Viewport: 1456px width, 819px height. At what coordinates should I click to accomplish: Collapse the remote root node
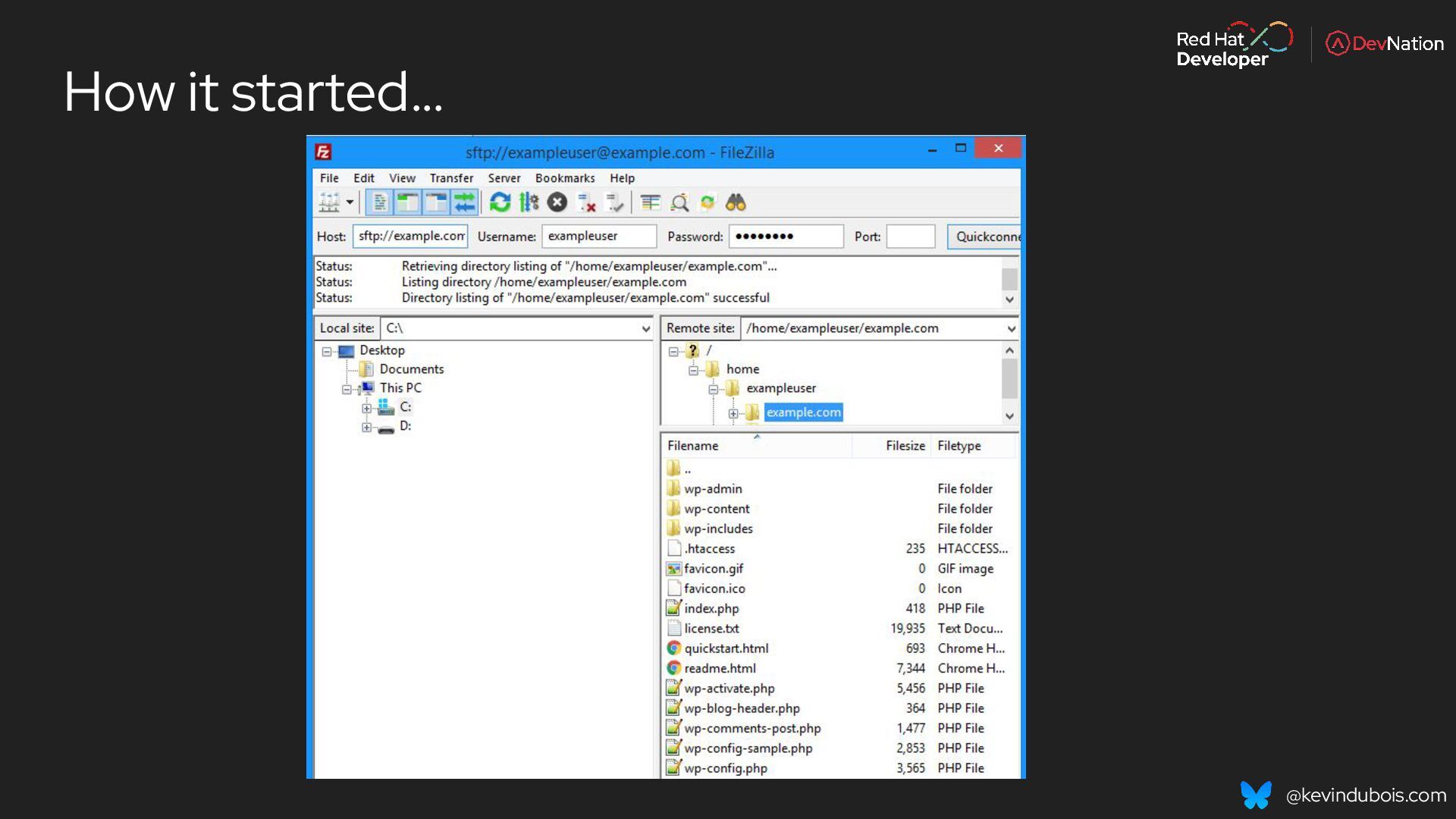(x=673, y=351)
